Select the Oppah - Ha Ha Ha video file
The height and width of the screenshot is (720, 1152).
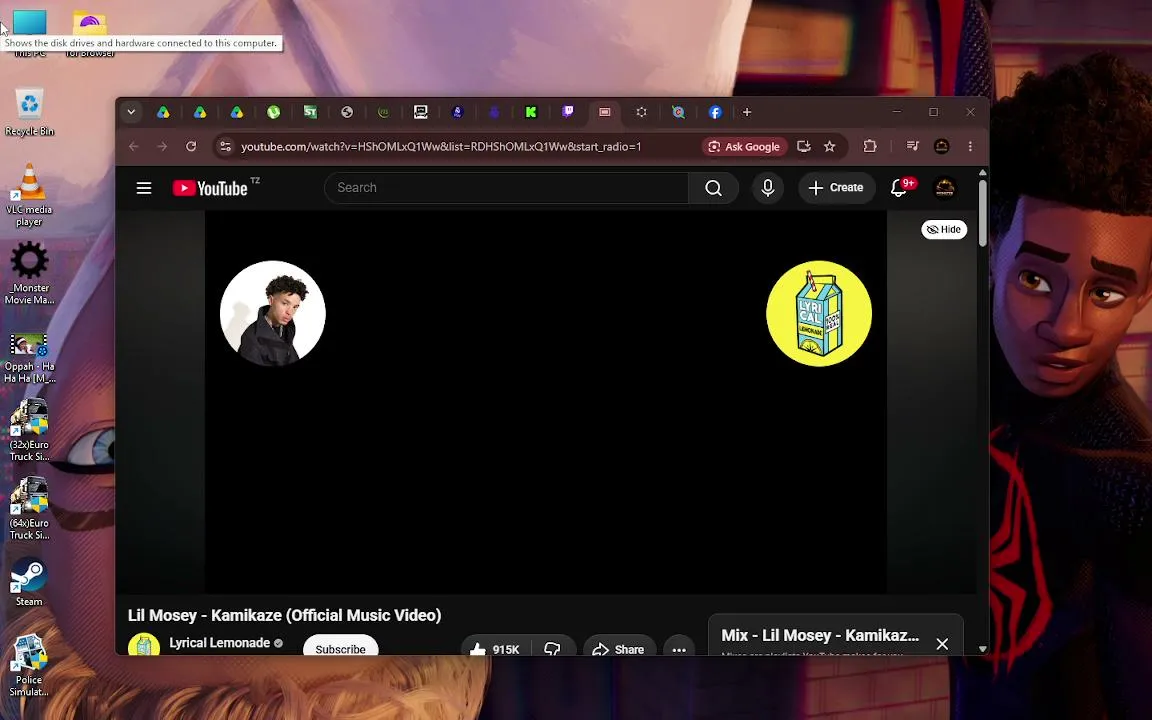pyautogui.click(x=29, y=359)
